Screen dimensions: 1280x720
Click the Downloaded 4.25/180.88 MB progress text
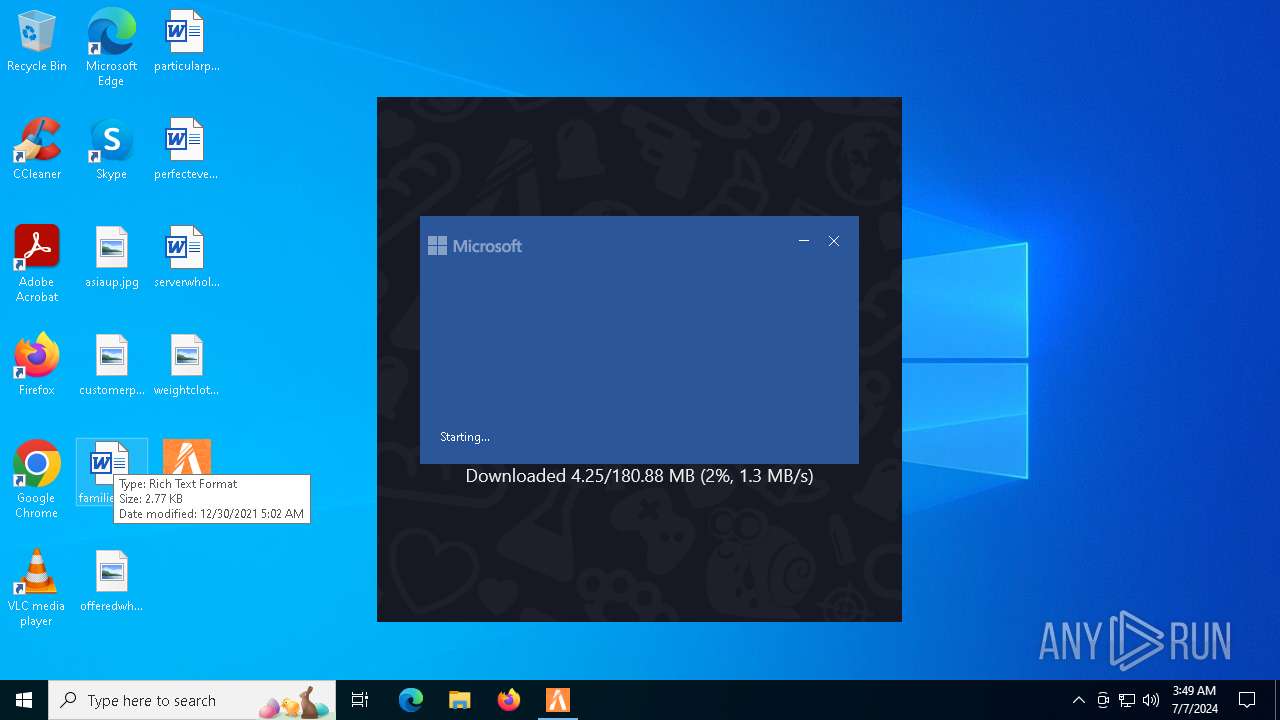639,476
